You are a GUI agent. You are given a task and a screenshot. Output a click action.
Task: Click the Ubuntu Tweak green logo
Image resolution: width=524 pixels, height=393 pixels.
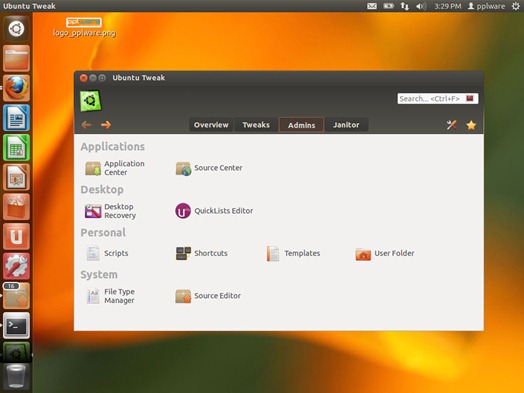click(x=90, y=101)
